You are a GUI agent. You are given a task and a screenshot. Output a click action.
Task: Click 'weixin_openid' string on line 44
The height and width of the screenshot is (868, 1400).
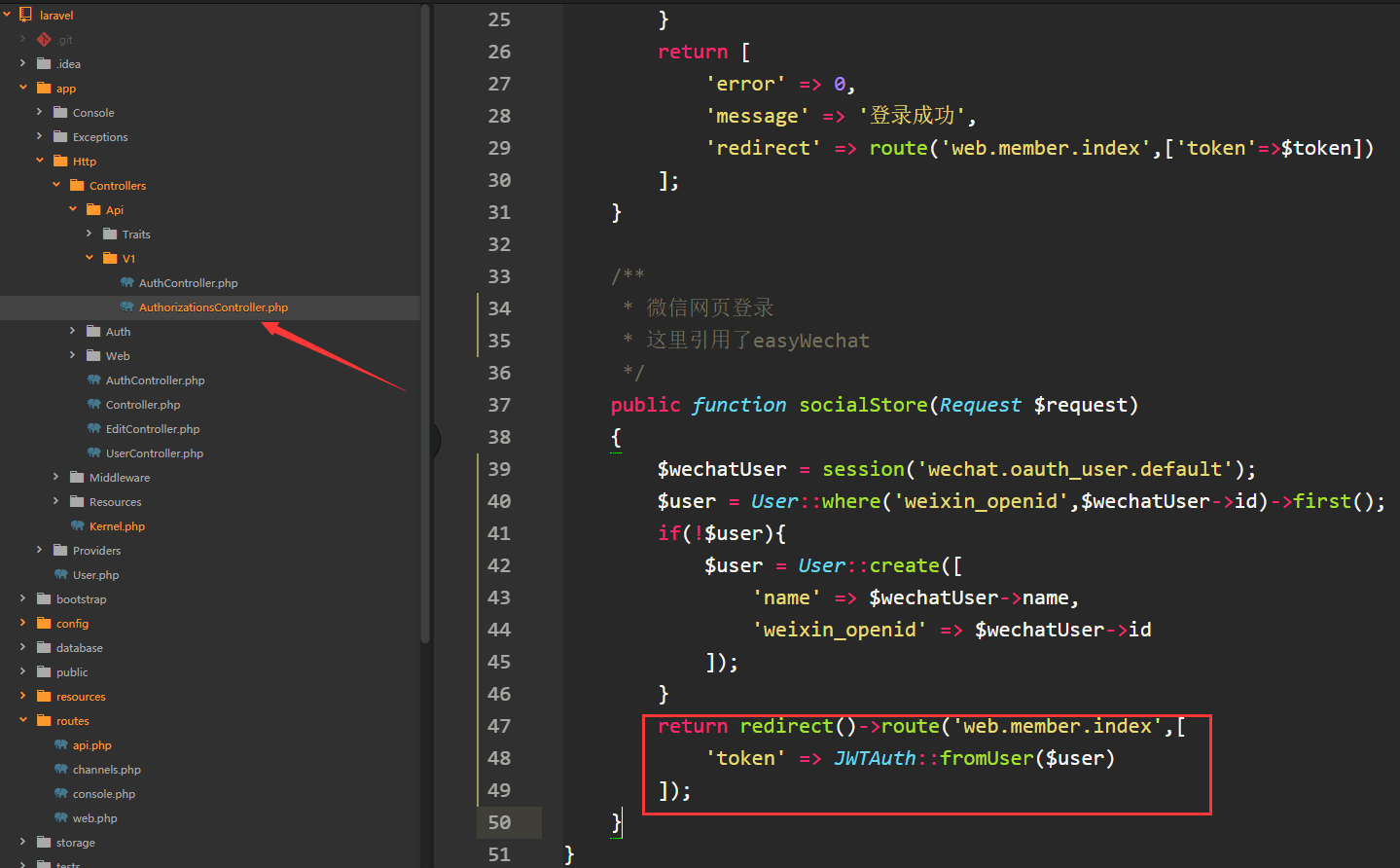[840, 630]
